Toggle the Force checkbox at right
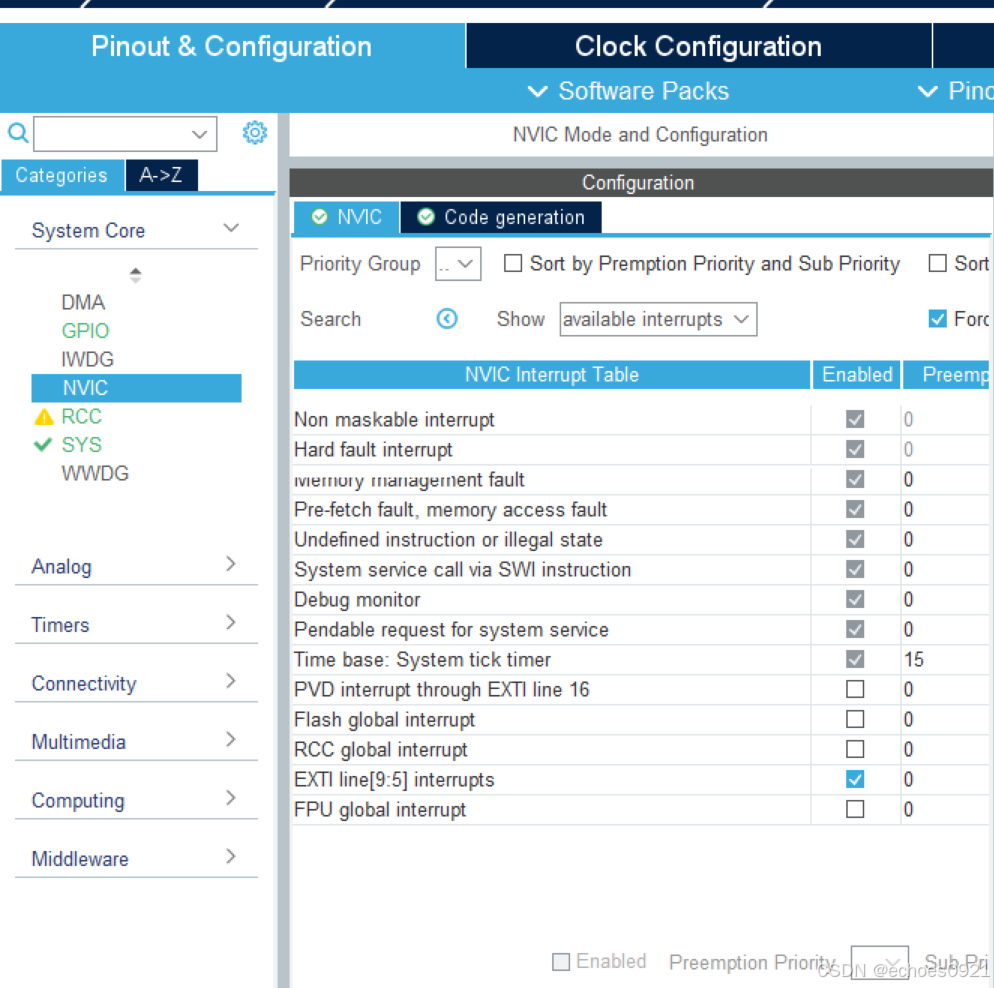The width and height of the screenshot is (994, 988). (x=938, y=318)
